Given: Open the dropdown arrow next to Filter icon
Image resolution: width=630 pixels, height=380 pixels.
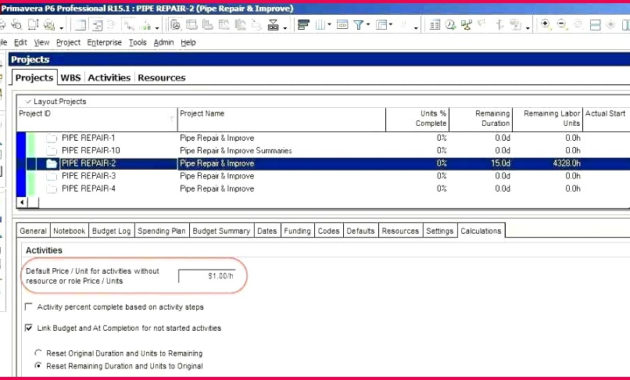Looking at the screenshot, I should [368, 25].
